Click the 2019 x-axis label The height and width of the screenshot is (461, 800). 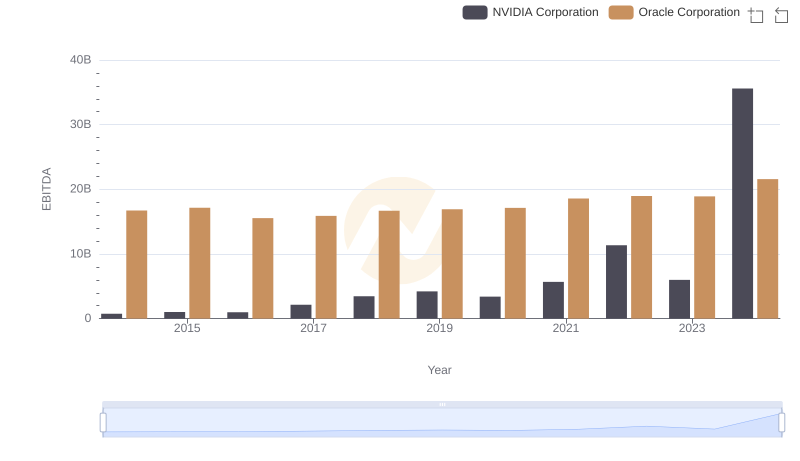pos(439,328)
